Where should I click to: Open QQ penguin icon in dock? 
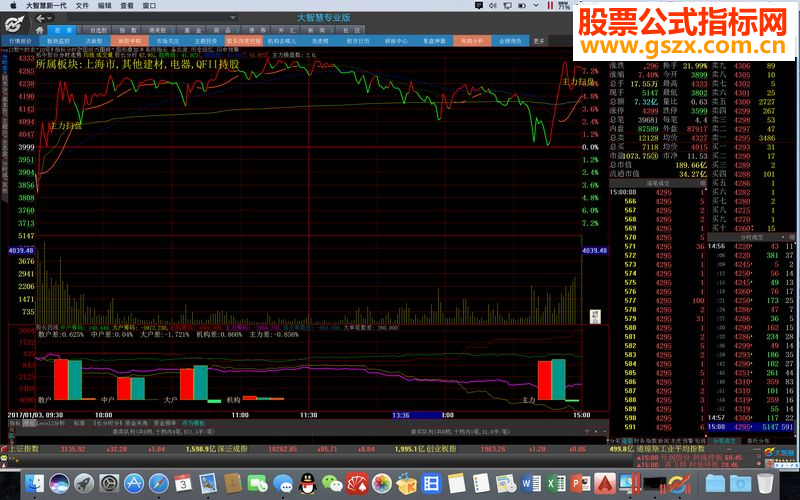click(x=307, y=483)
